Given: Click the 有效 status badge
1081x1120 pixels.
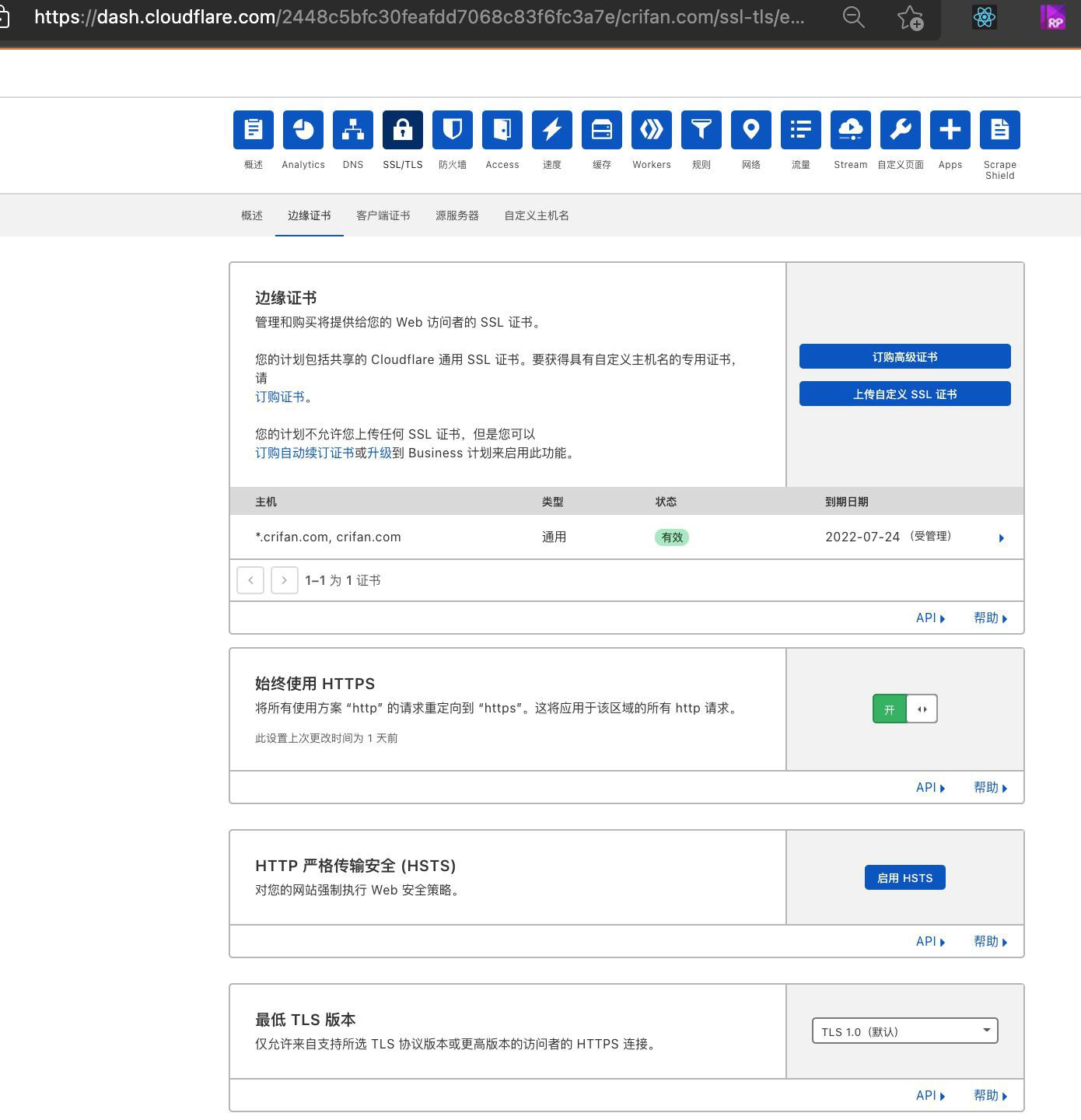Looking at the screenshot, I should (x=672, y=537).
